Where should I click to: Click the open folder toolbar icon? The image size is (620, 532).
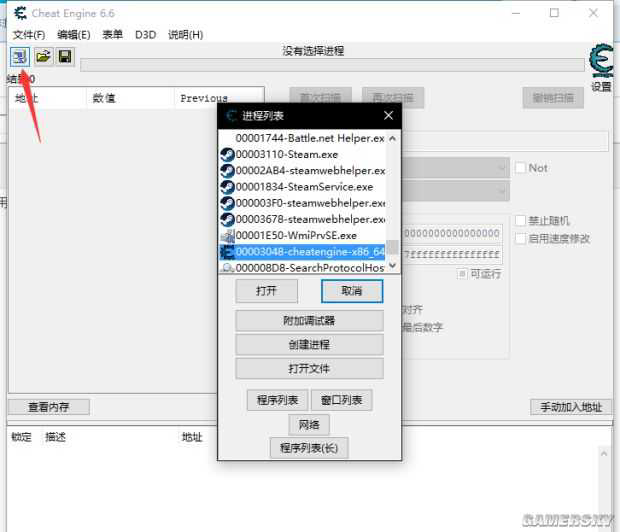click(43, 57)
